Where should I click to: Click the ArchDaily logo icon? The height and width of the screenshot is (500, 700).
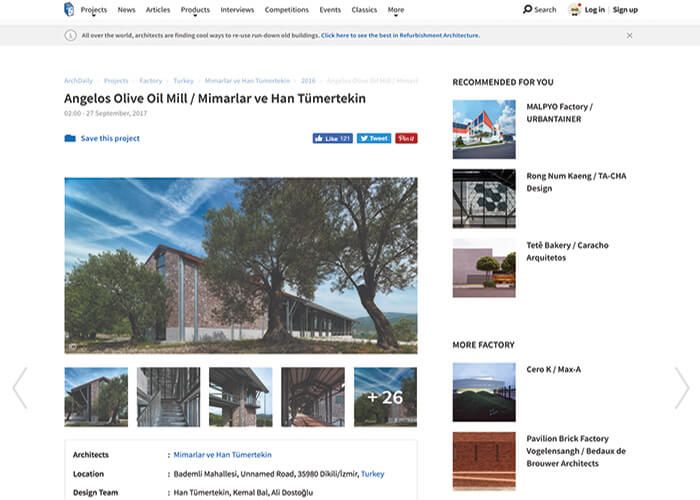(68, 9)
